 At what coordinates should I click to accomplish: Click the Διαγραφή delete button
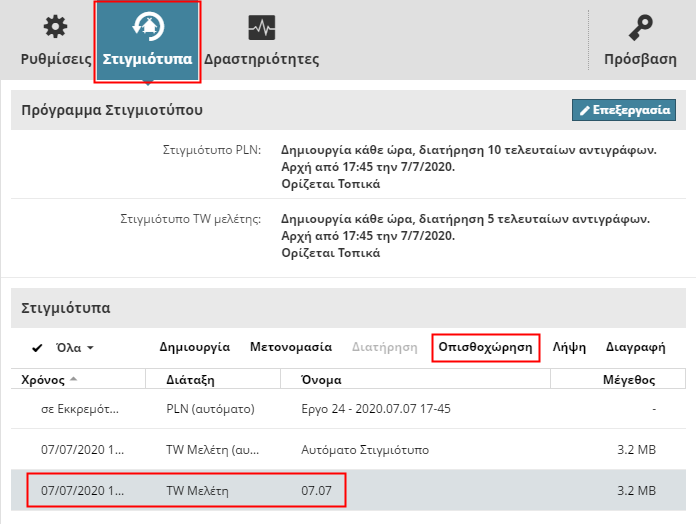pos(635,348)
